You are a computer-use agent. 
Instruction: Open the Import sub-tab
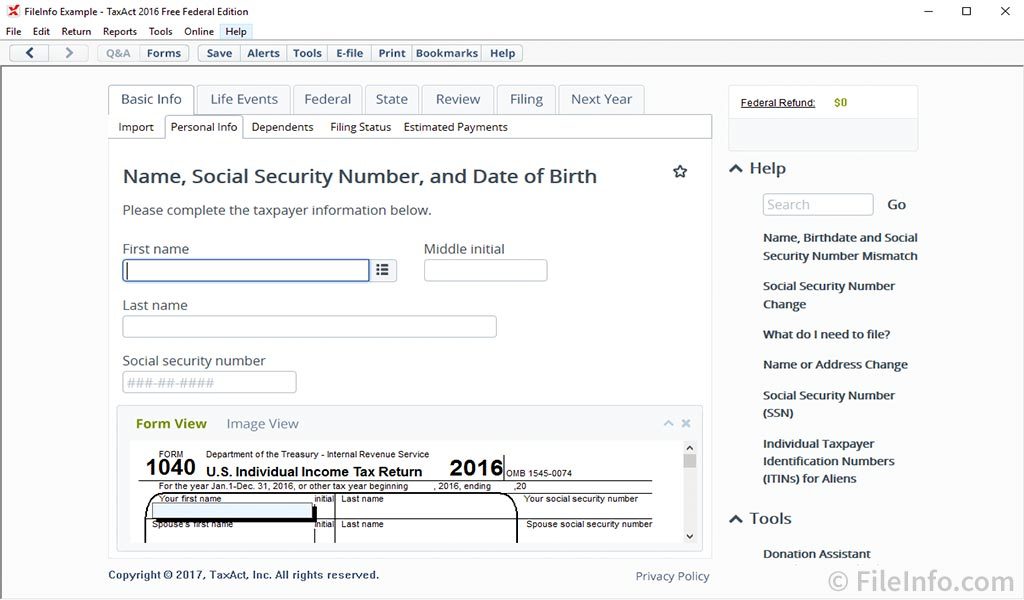136,127
